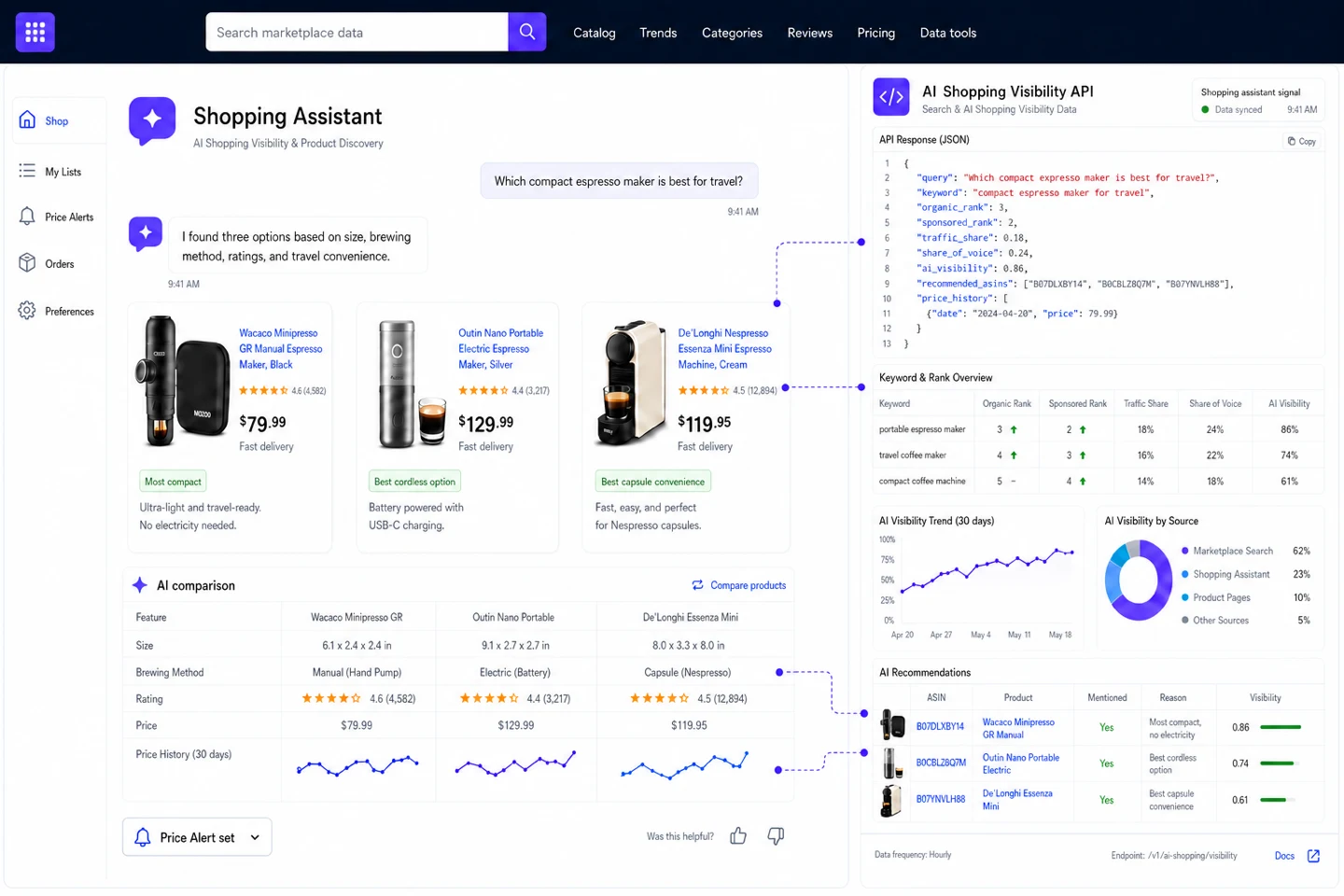Open De'Longhi Nespresso Essenza Mini link

click(725, 349)
